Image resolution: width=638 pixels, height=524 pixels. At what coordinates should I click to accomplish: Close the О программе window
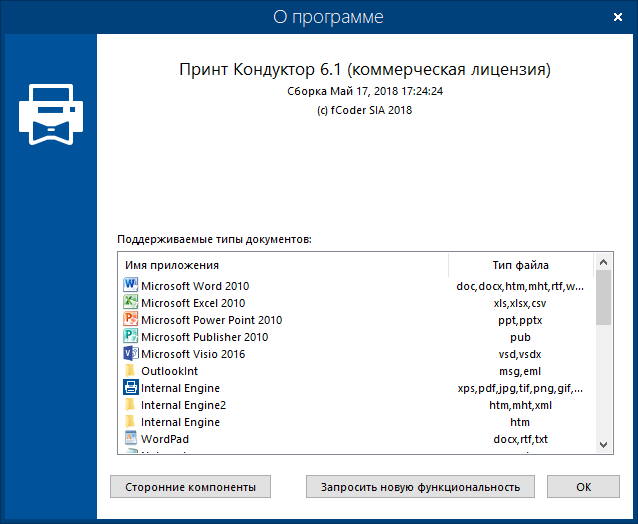[x=613, y=17]
